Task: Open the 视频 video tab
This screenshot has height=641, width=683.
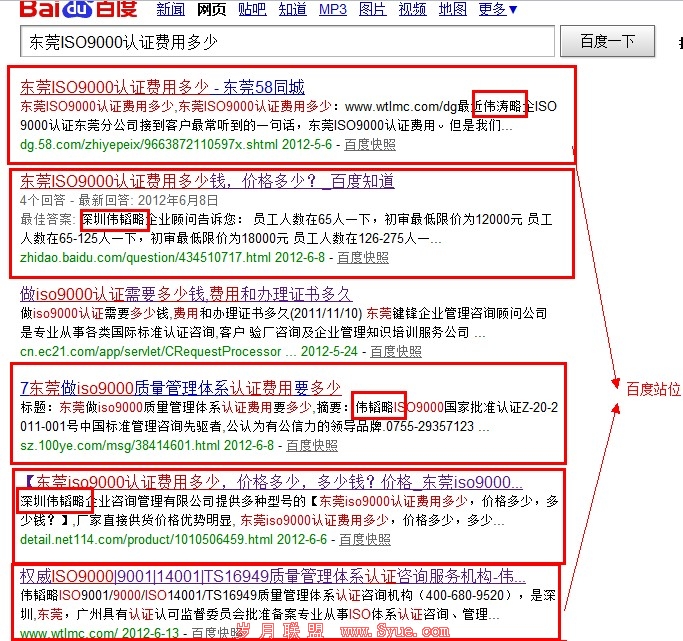Action: 413,9
